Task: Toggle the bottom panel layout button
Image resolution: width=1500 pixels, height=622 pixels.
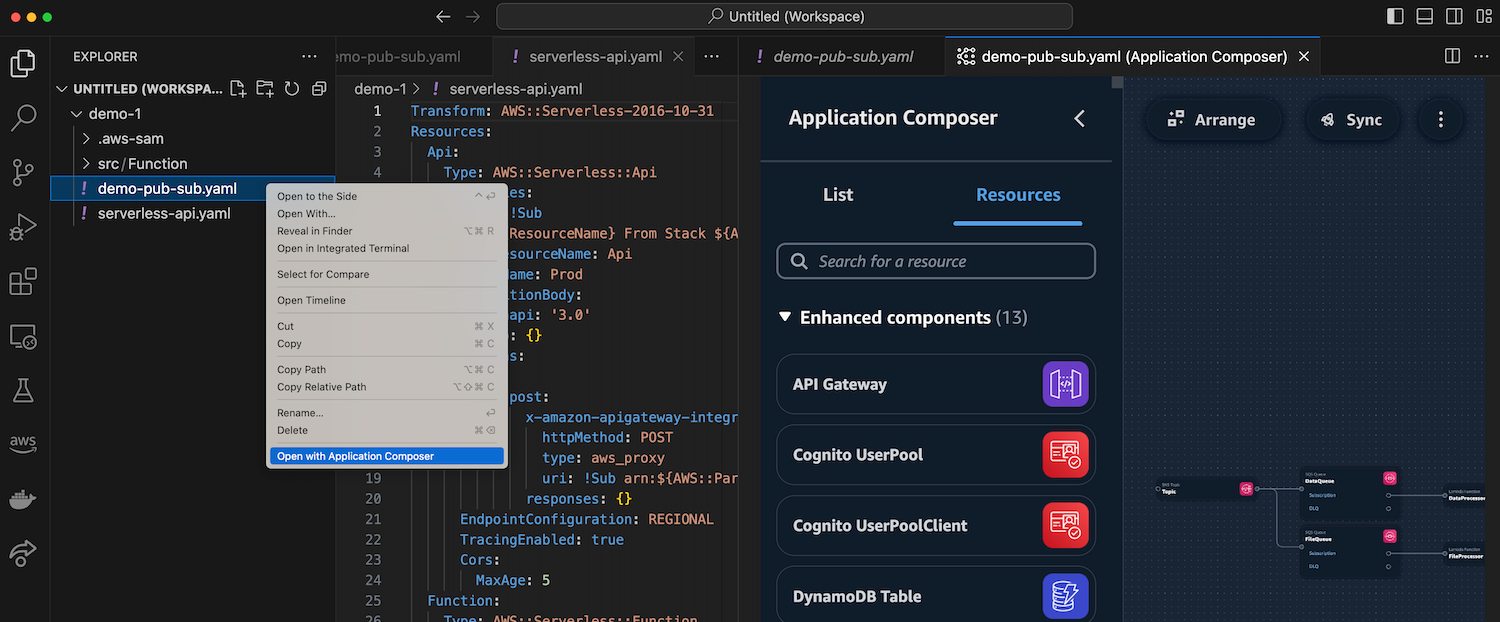Action: click(x=1425, y=16)
